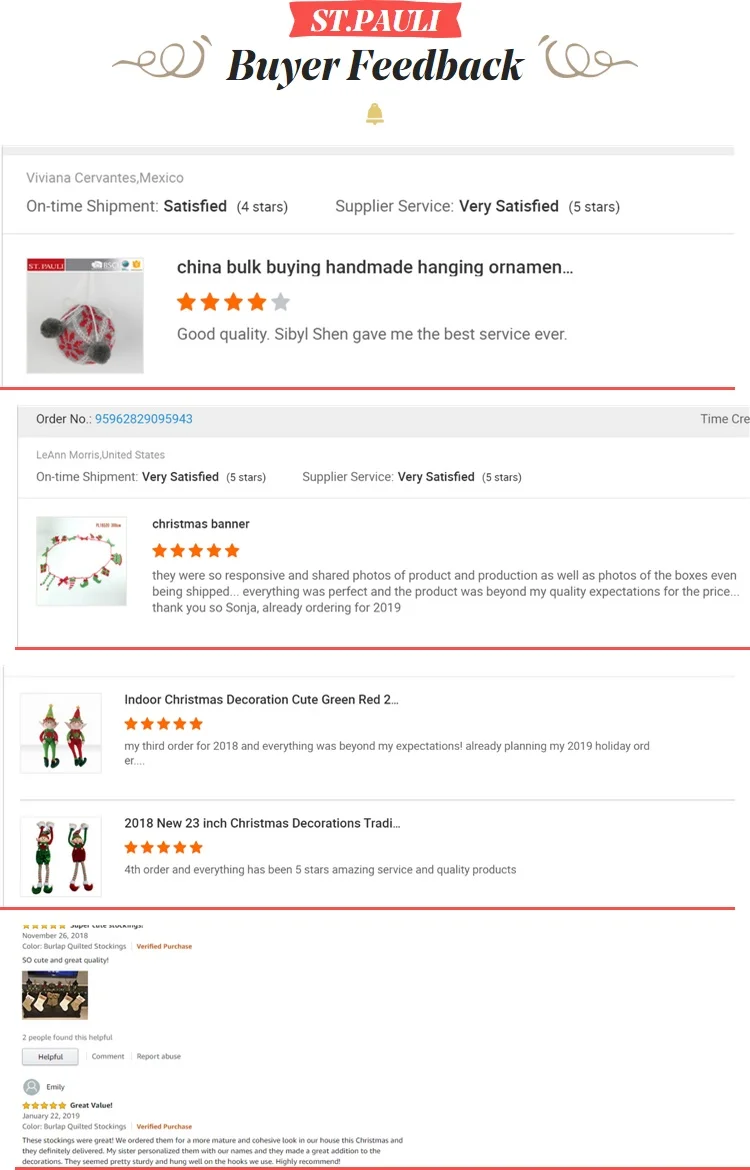Click the Comment link
The image size is (750, 1170).
pos(108,1056)
